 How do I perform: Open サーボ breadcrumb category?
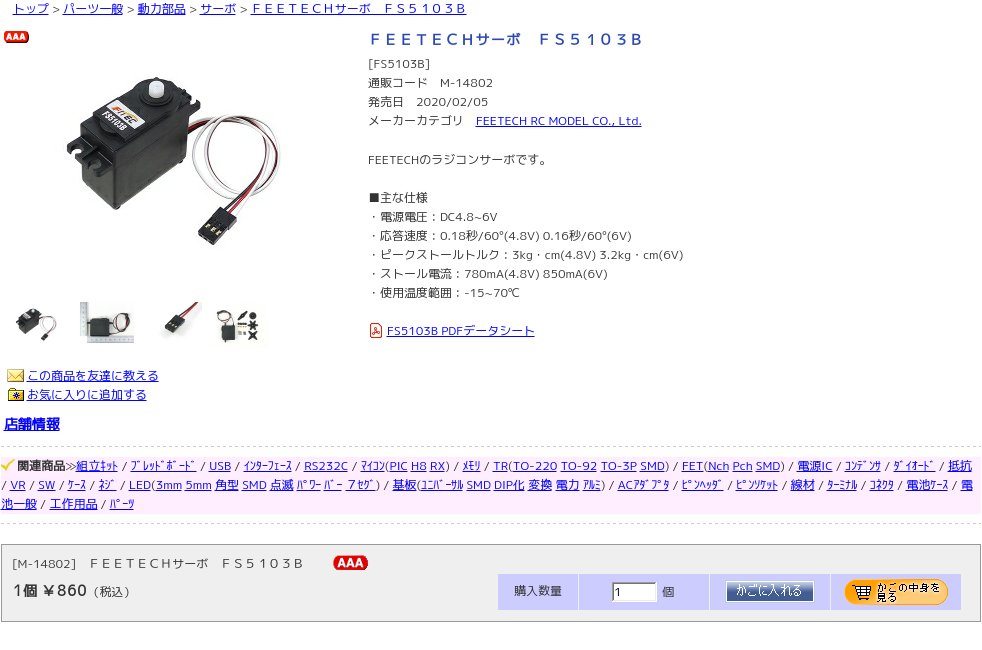pyautogui.click(x=218, y=9)
